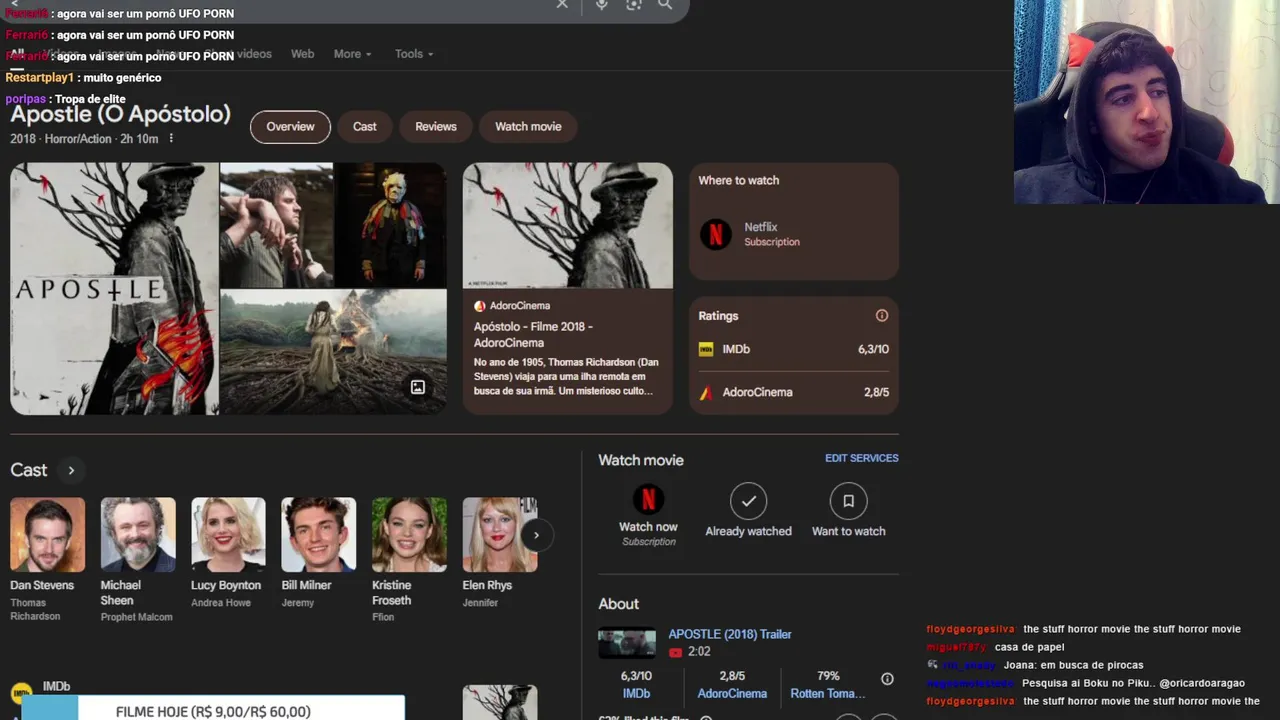Submit search with the magnifier icon

click(x=665, y=5)
